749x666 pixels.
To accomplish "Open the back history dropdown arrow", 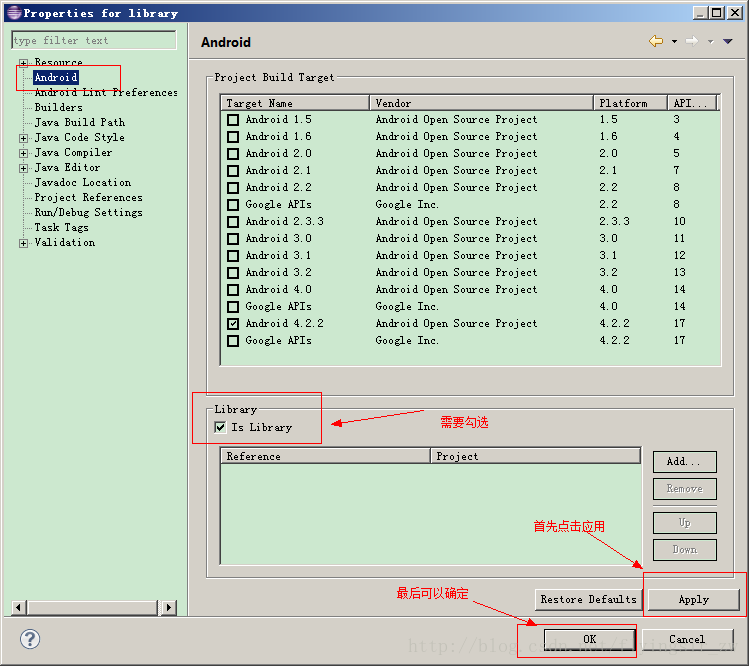I will [x=674, y=42].
